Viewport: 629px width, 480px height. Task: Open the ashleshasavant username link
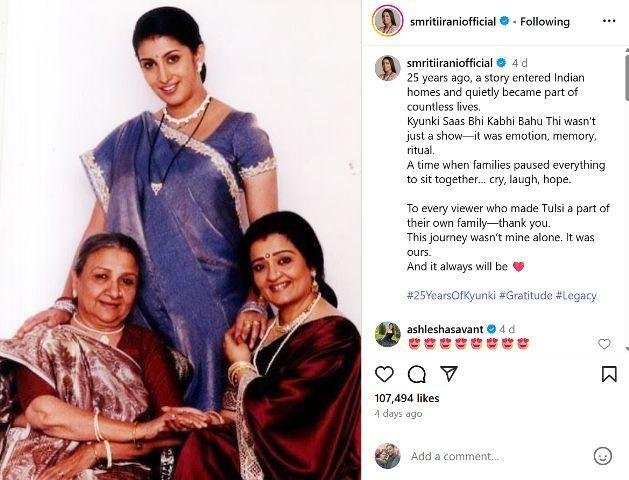click(x=445, y=329)
